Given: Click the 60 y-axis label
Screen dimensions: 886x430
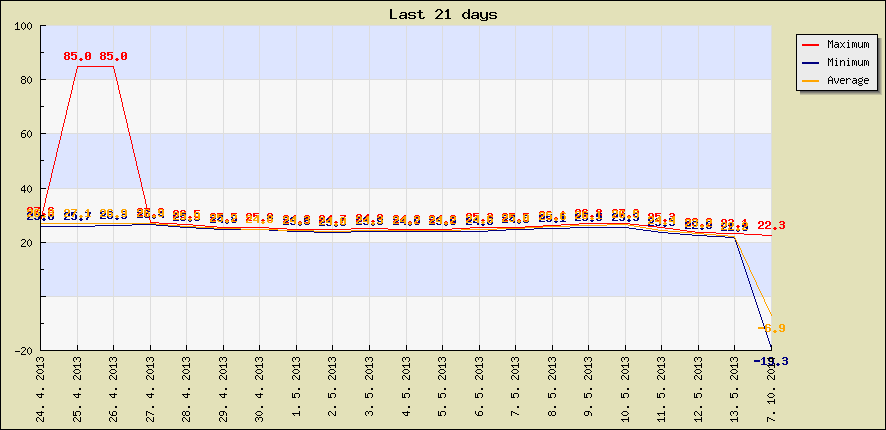Looking at the screenshot, I should coord(26,134).
